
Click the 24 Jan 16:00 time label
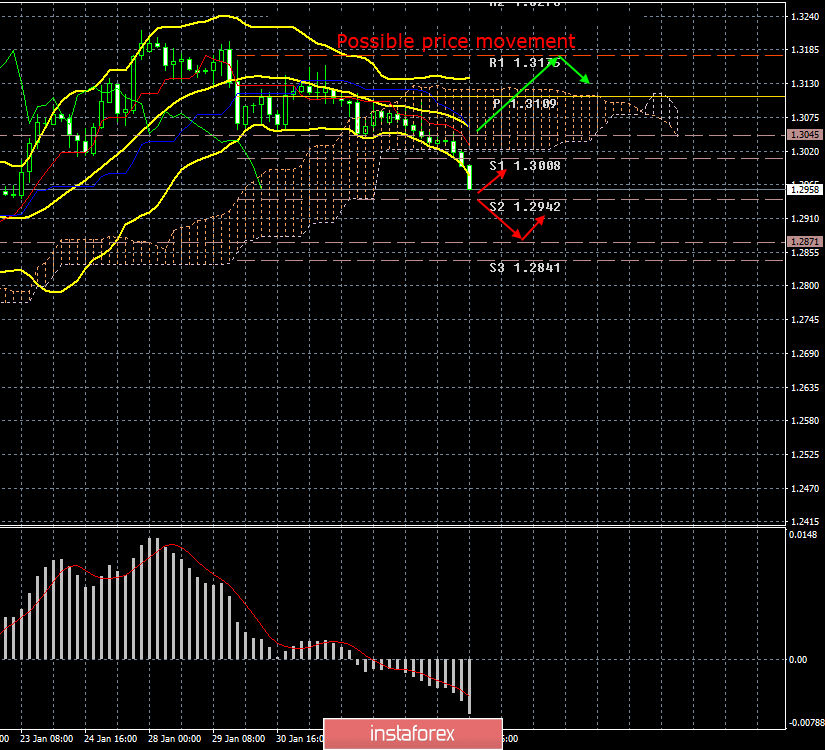110,738
